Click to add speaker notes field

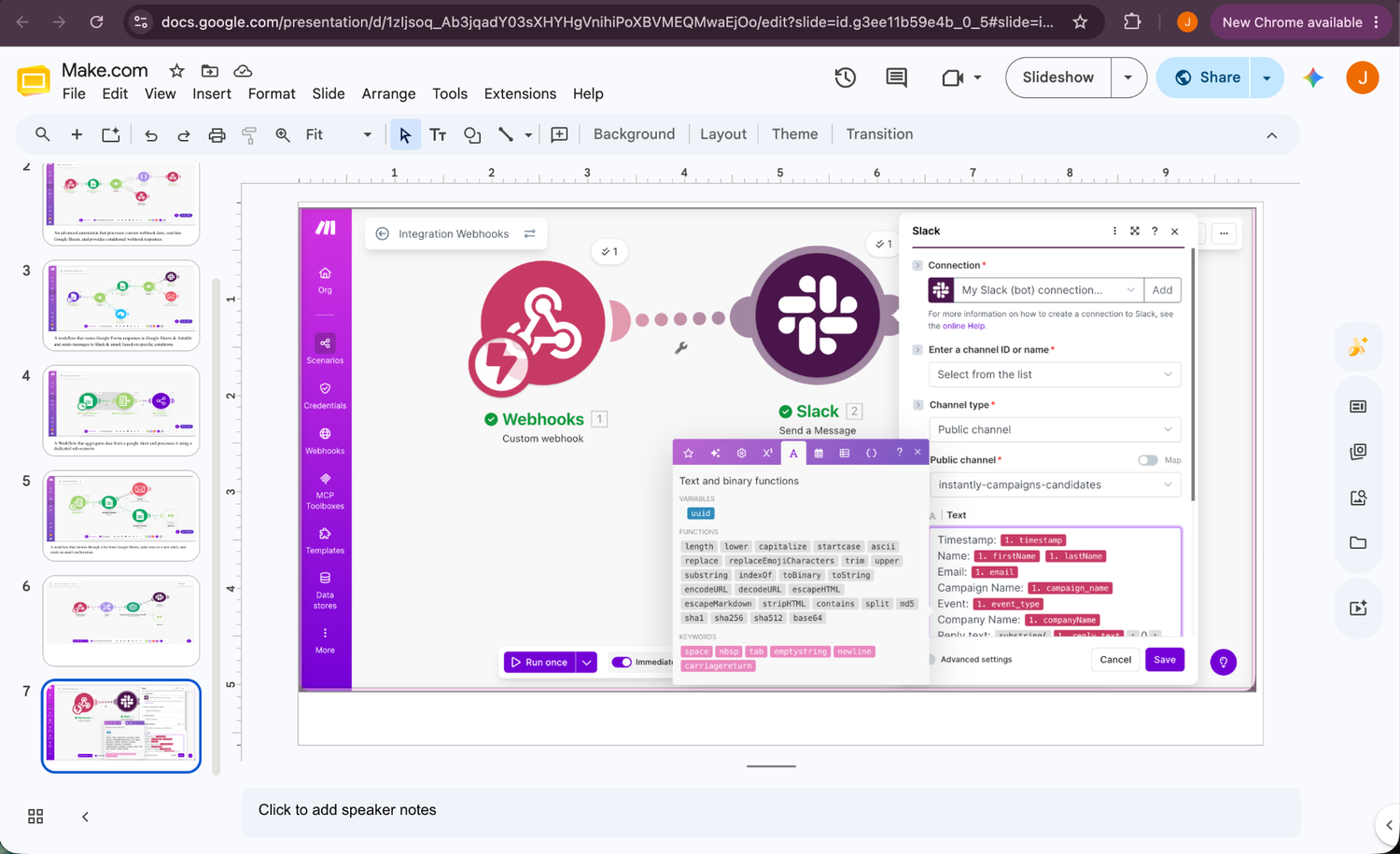(x=771, y=810)
